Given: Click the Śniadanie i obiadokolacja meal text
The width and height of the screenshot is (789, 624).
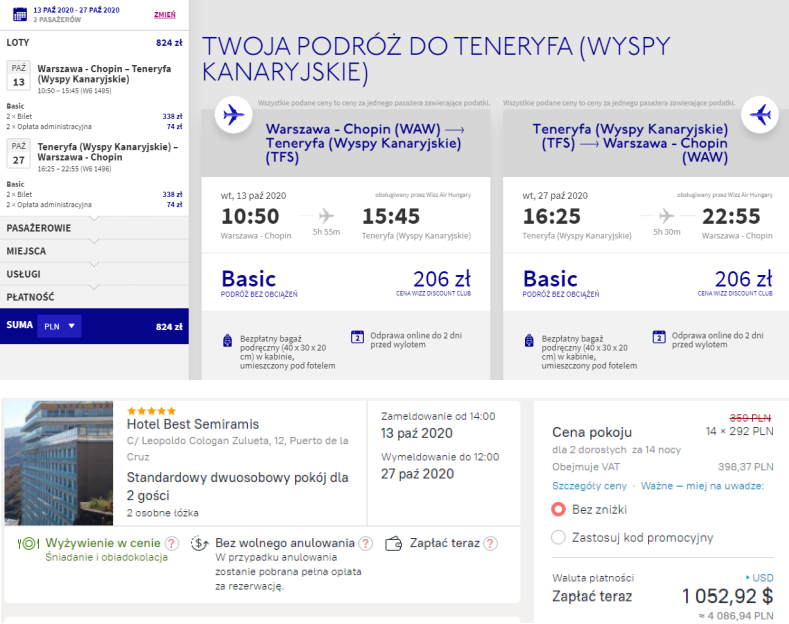Looking at the screenshot, I should pyautogui.click(x=107, y=557).
